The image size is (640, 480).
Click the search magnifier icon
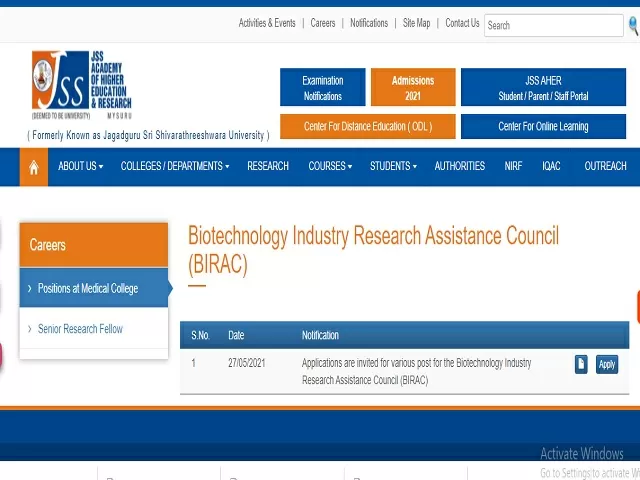coord(634,25)
